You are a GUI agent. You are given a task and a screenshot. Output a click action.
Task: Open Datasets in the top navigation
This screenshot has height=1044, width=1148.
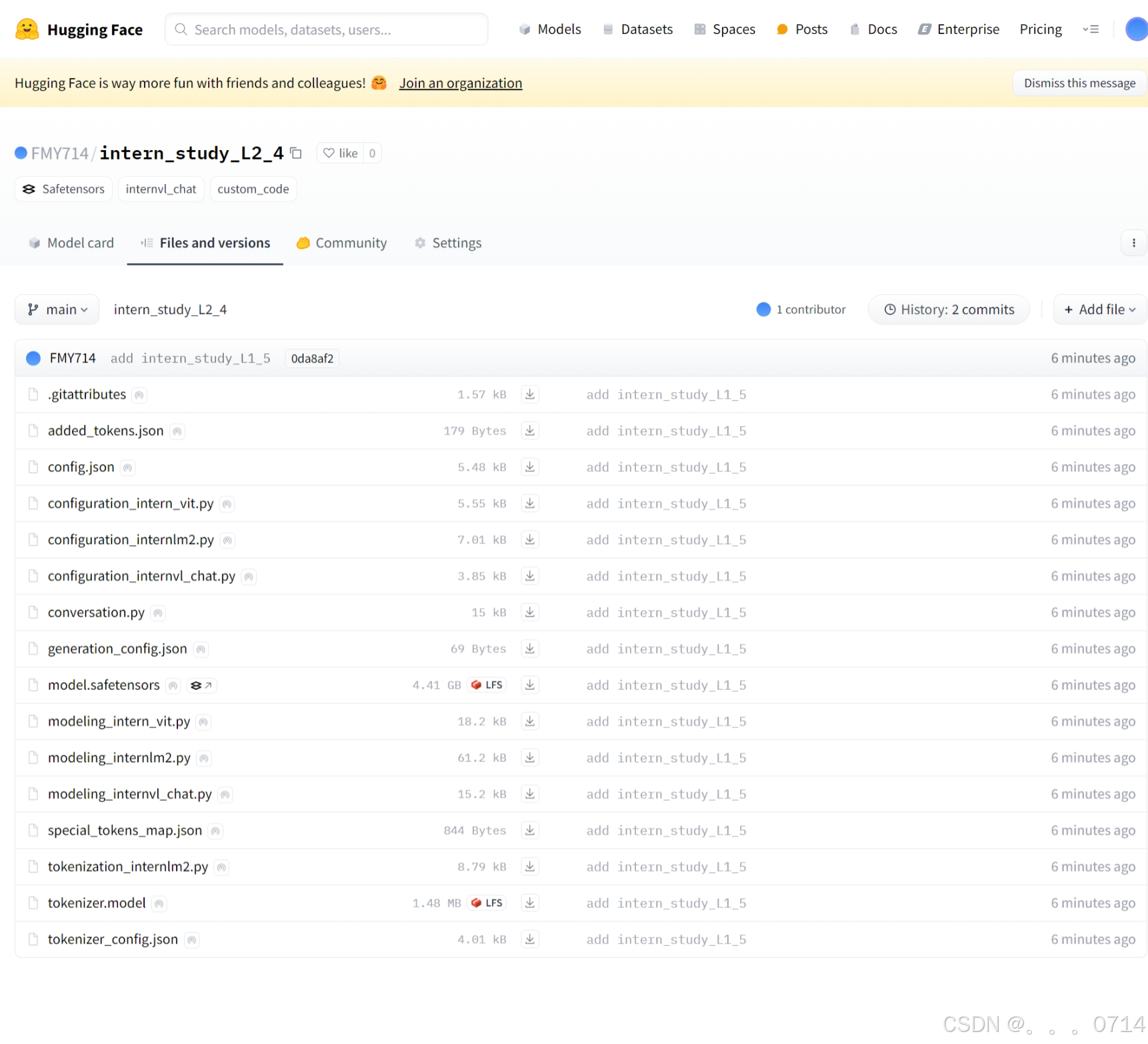638,29
